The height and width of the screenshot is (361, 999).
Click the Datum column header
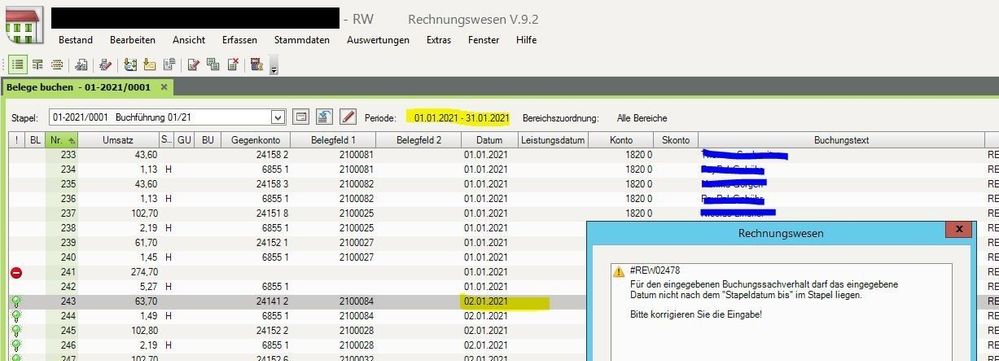click(x=489, y=140)
